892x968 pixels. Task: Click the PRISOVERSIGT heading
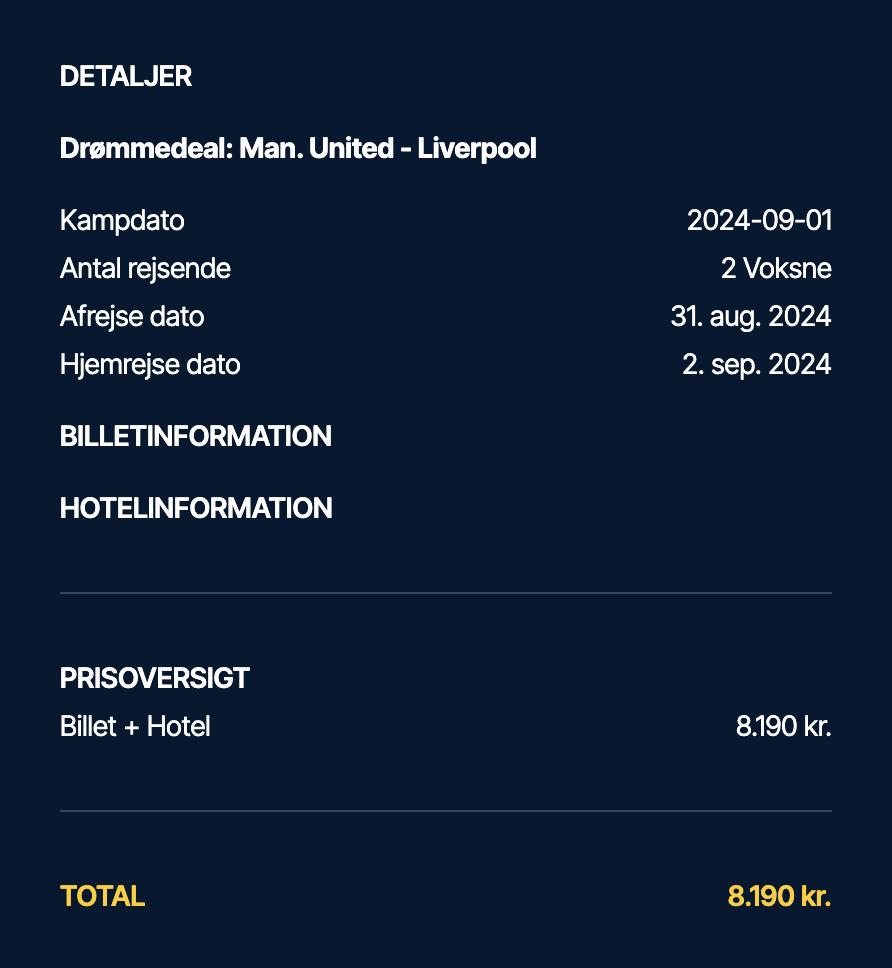pyautogui.click(x=154, y=678)
